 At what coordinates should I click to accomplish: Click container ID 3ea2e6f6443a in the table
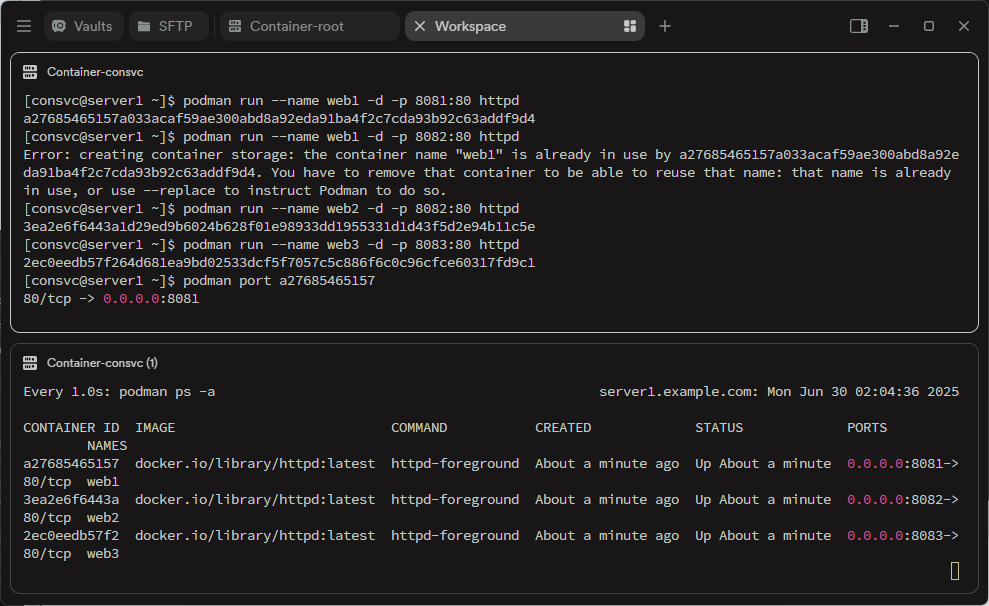71,499
